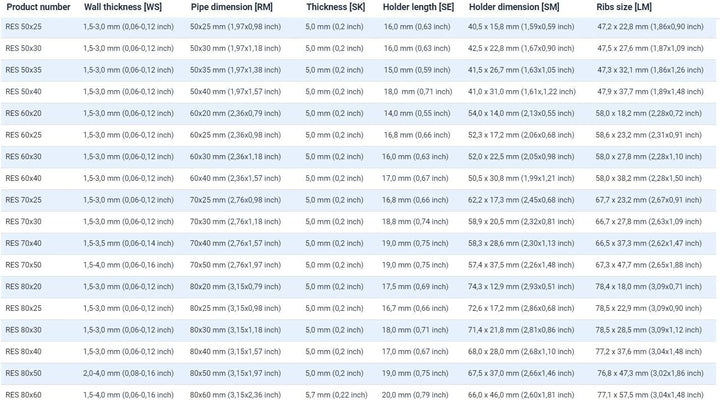The image size is (720, 401).
Task: Click pipe dimension 50x40 mm cell
Action: pyautogui.click(x=236, y=91)
